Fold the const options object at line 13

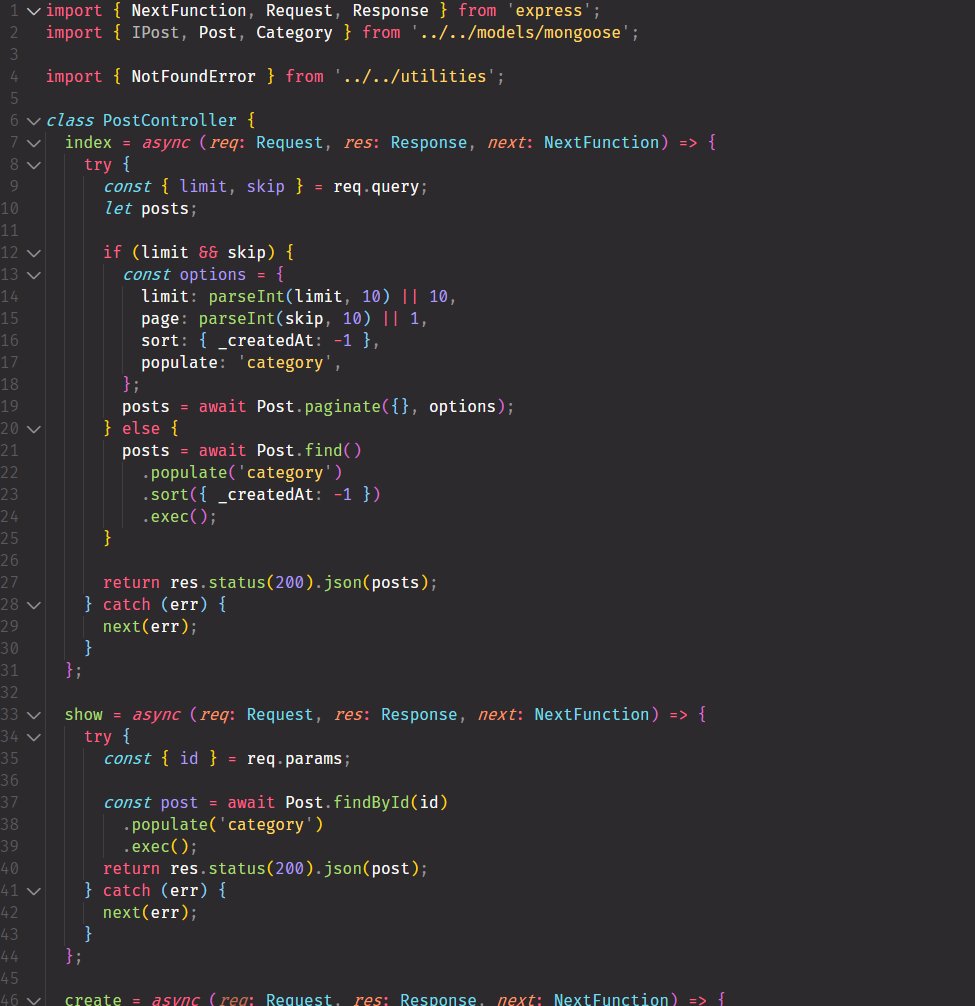coord(33,275)
